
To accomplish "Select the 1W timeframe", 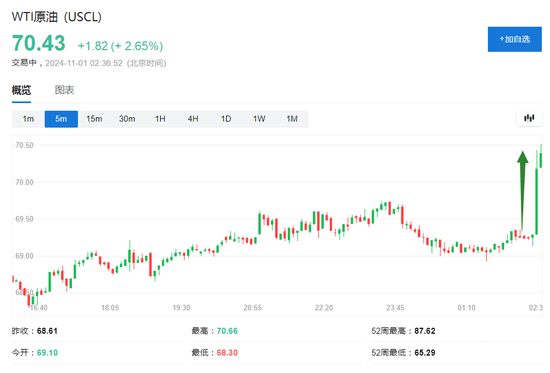I will (259, 119).
